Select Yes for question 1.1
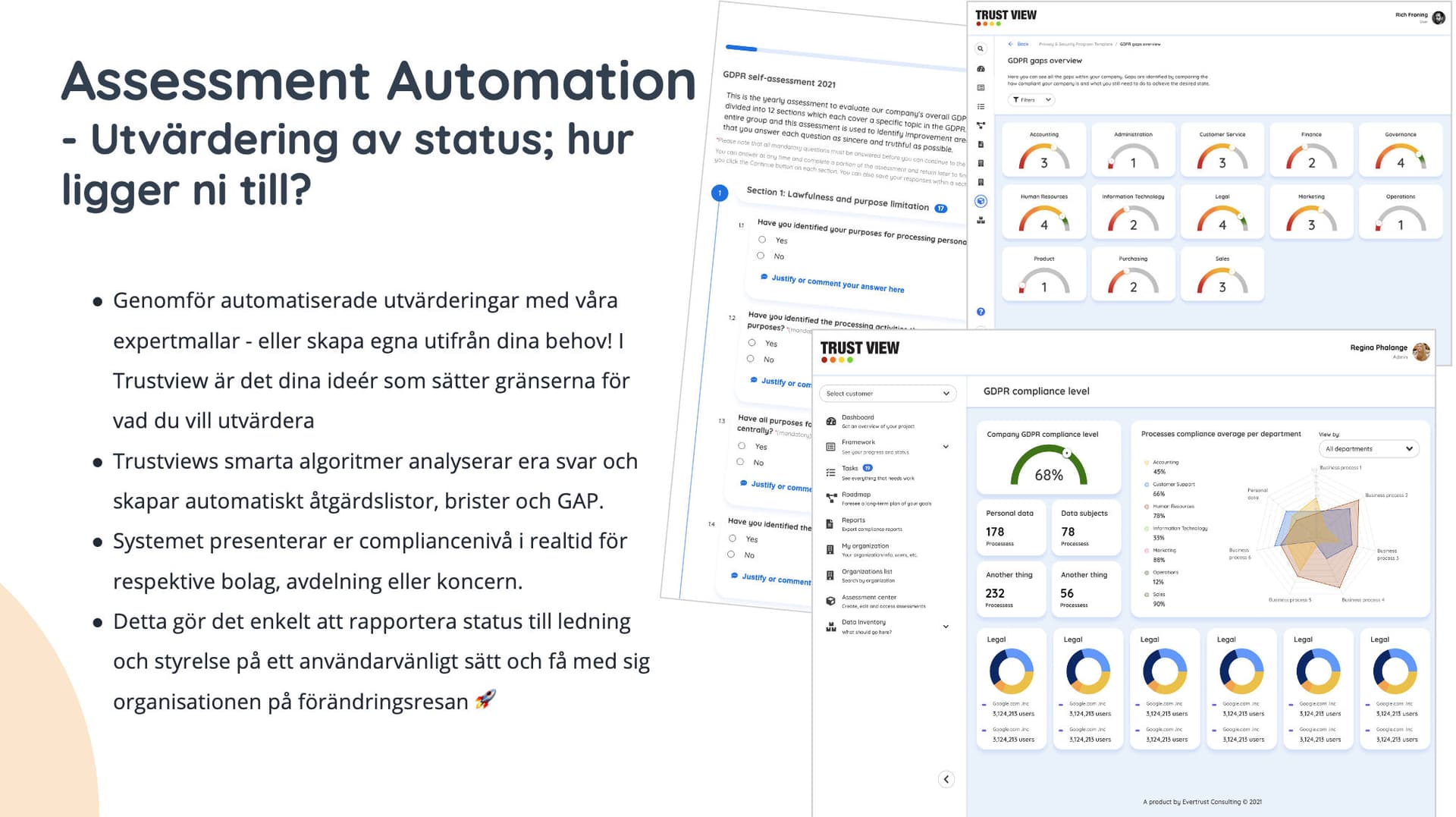The width and height of the screenshot is (1456, 817). [x=762, y=240]
